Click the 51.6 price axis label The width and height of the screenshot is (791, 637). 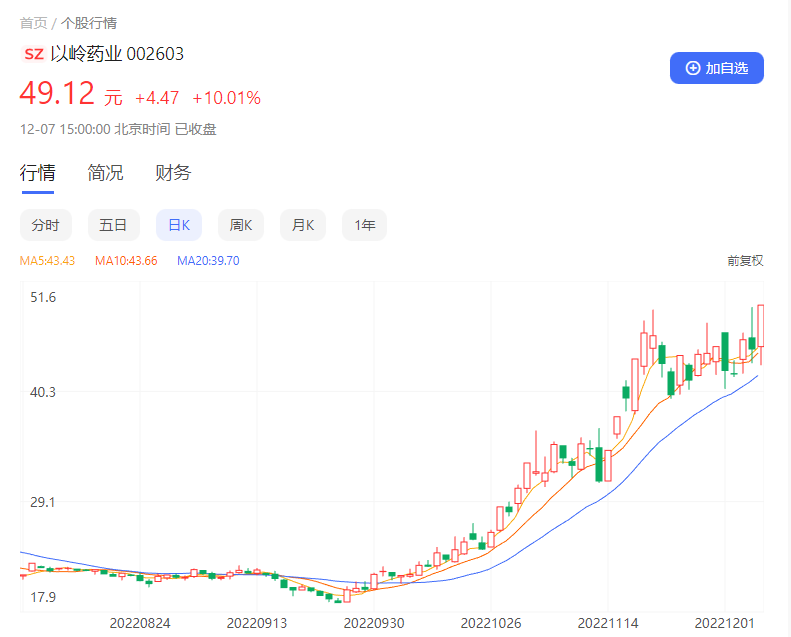43,297
